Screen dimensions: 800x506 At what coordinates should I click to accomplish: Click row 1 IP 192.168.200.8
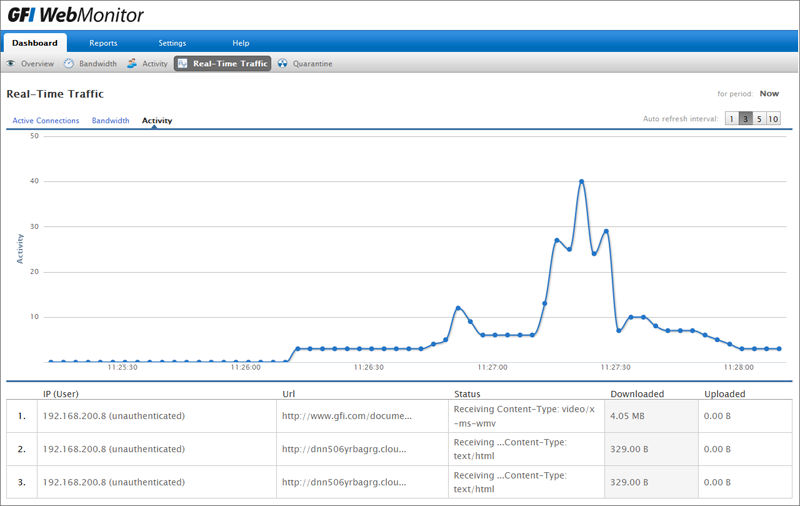(x=114, y=416)
